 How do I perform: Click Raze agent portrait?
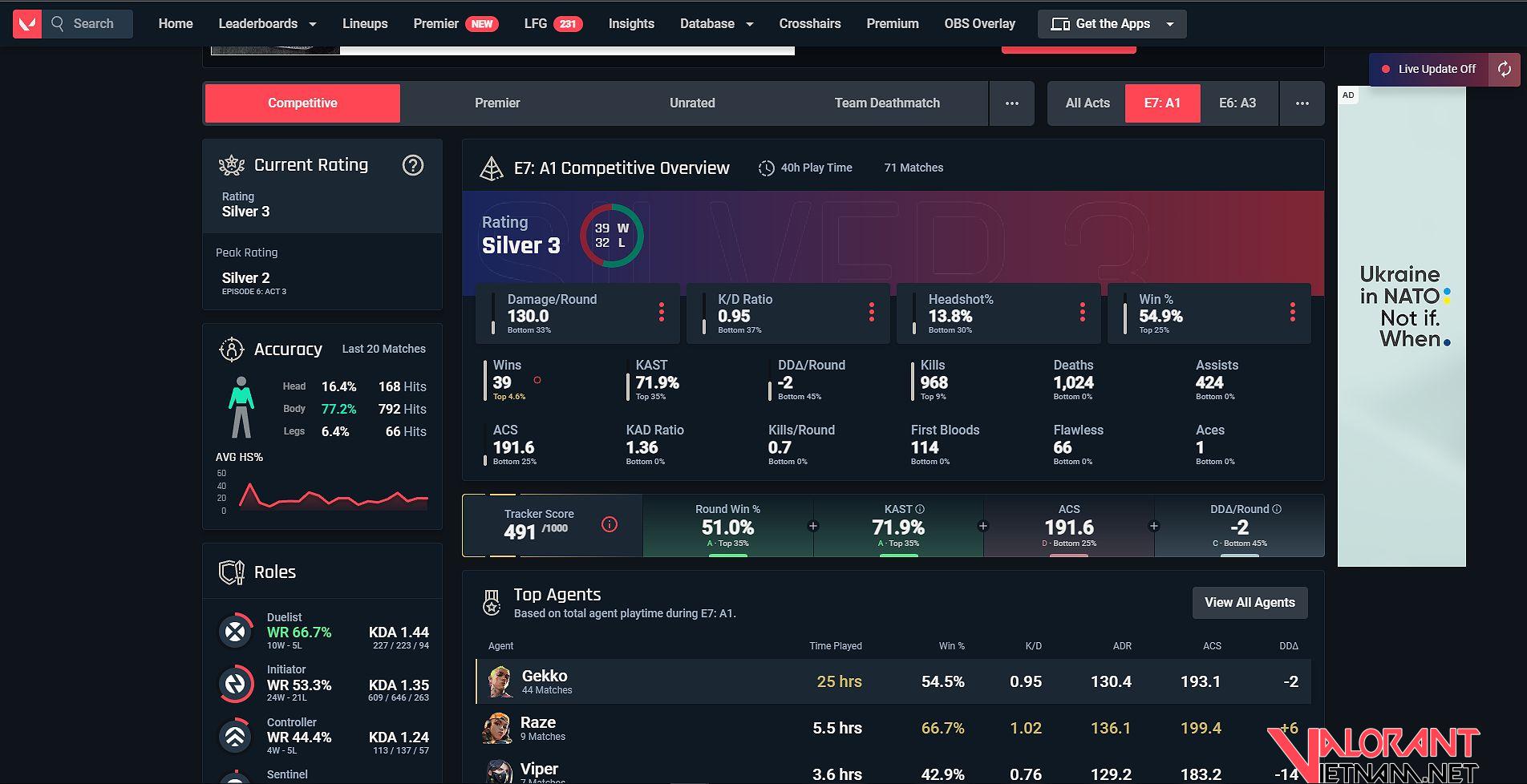497,729
